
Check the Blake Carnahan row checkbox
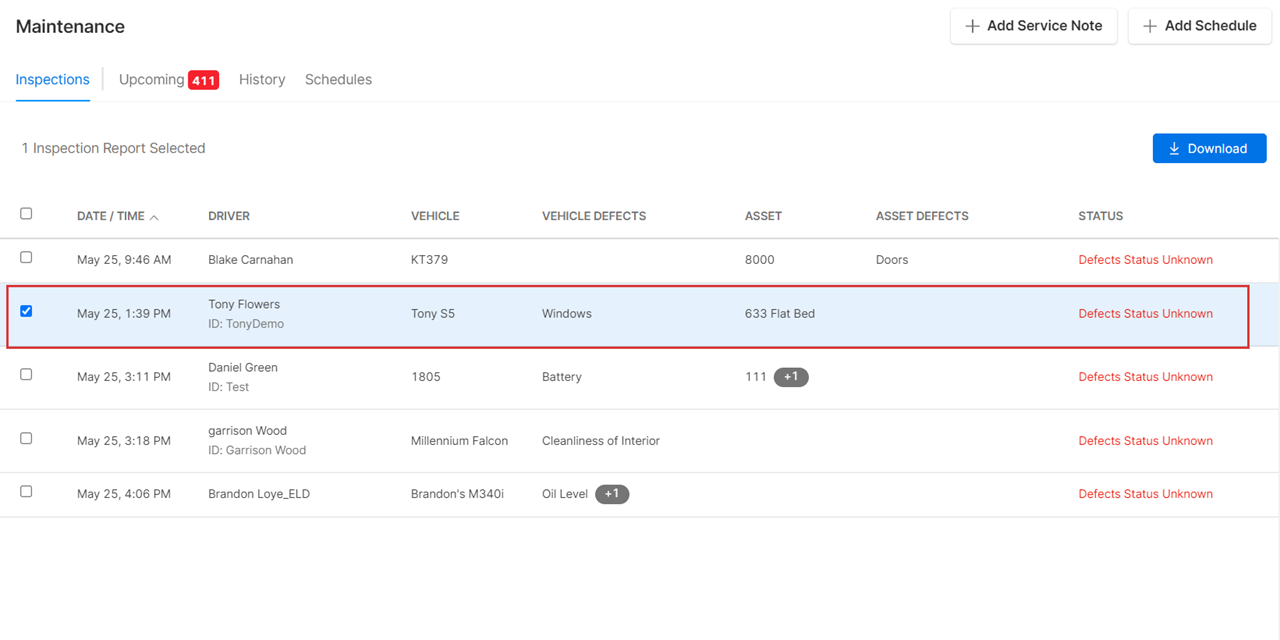(x=26, y=257)
